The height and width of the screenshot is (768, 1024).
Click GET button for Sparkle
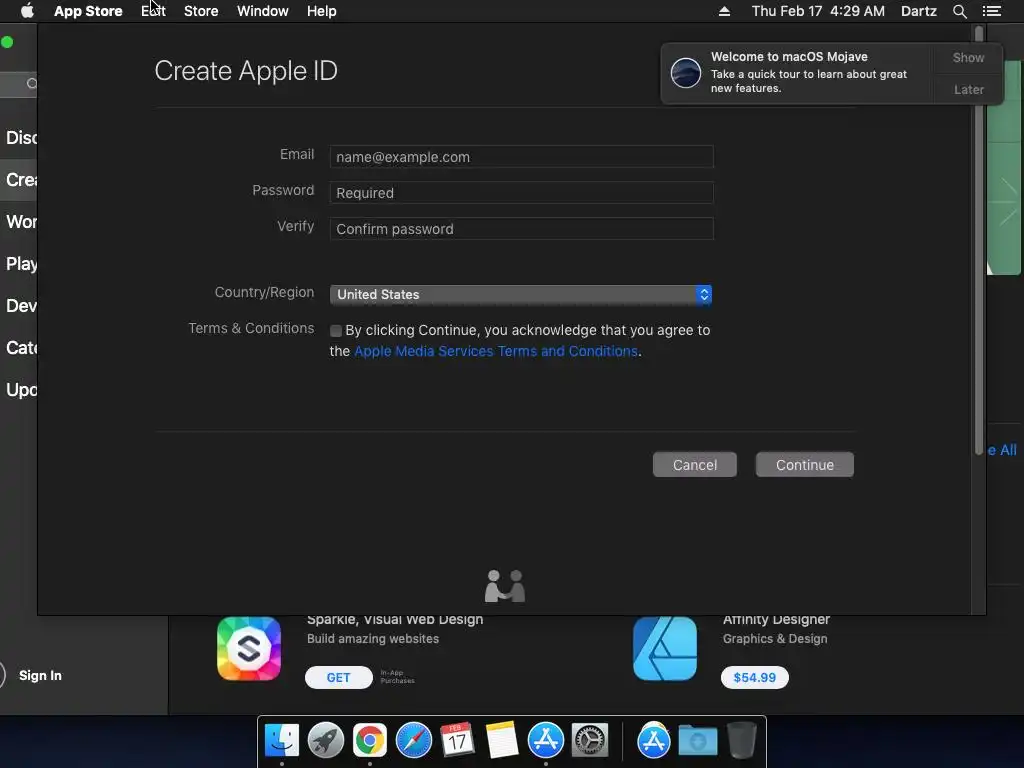(x=338, y=677)
